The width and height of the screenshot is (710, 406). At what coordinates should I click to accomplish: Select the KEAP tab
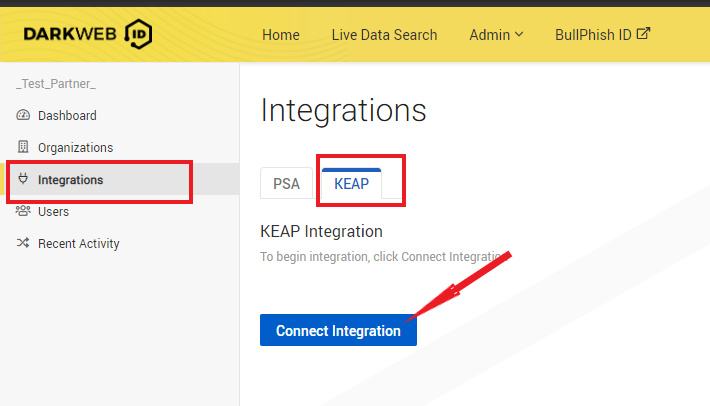[351, 183]
